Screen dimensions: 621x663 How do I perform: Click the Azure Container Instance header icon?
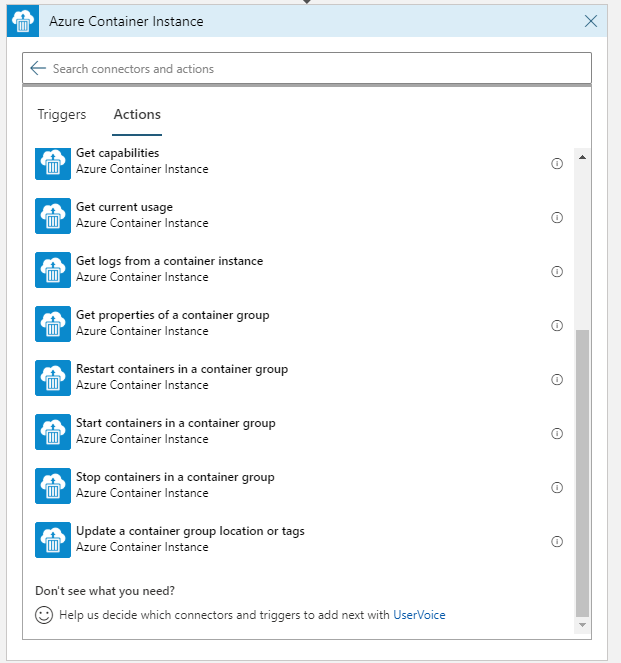point(23,21)
